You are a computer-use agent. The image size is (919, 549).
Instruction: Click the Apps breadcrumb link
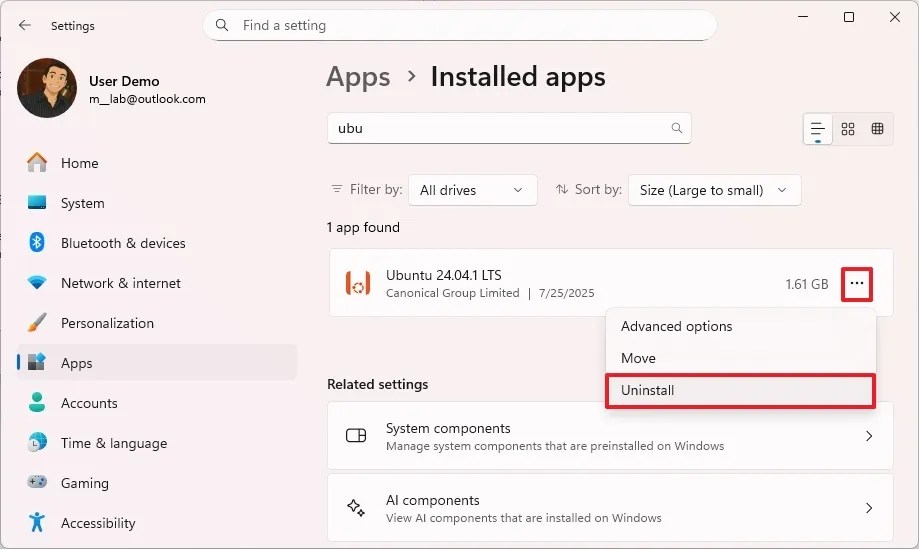coord(358,77)
